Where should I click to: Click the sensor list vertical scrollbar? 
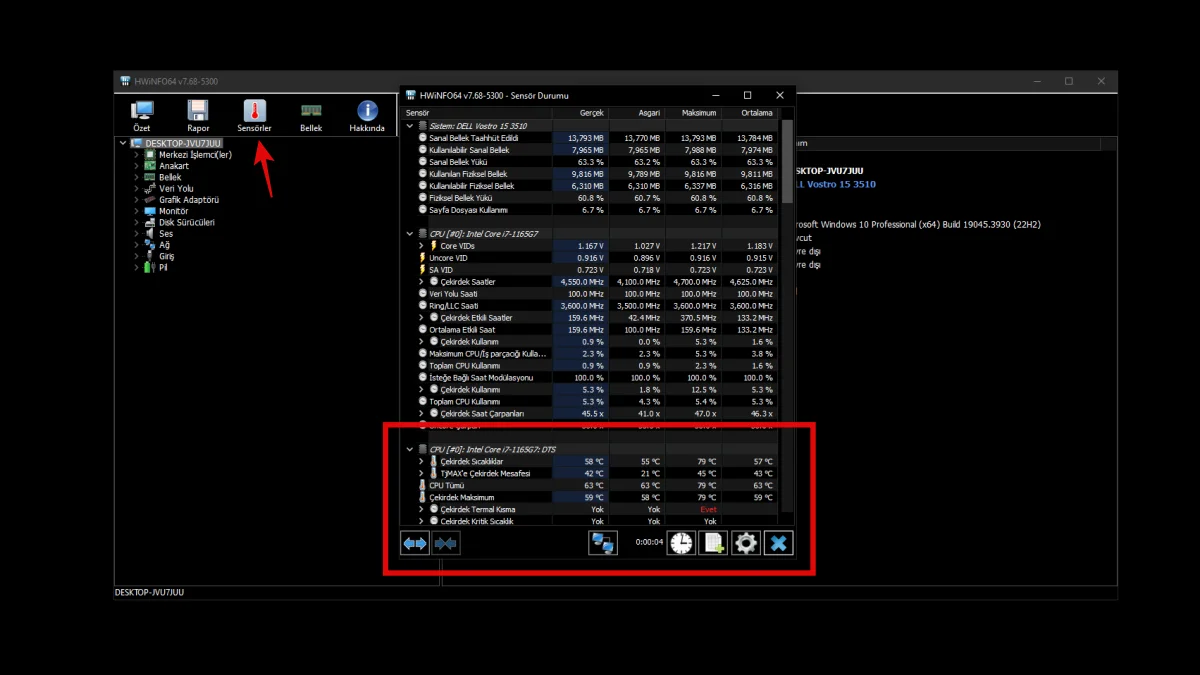787,300
